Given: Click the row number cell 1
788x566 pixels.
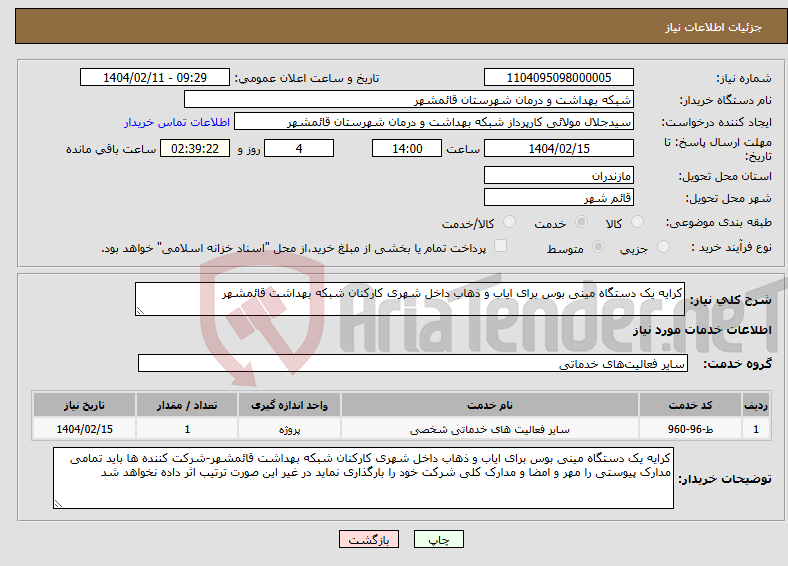Looking at the screenshot, I should (756, 429).
